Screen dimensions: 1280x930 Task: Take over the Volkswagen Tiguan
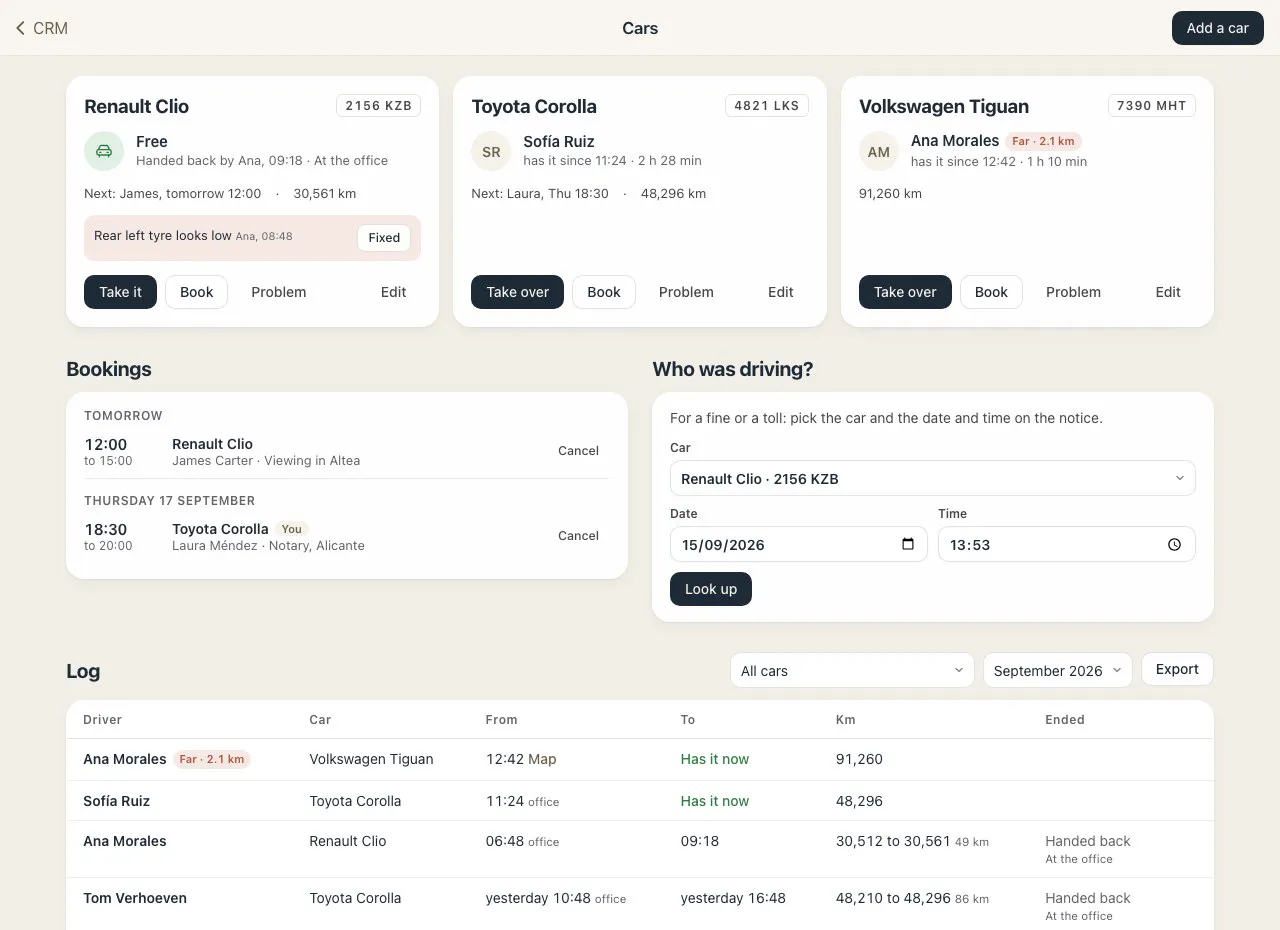point(905,292)
